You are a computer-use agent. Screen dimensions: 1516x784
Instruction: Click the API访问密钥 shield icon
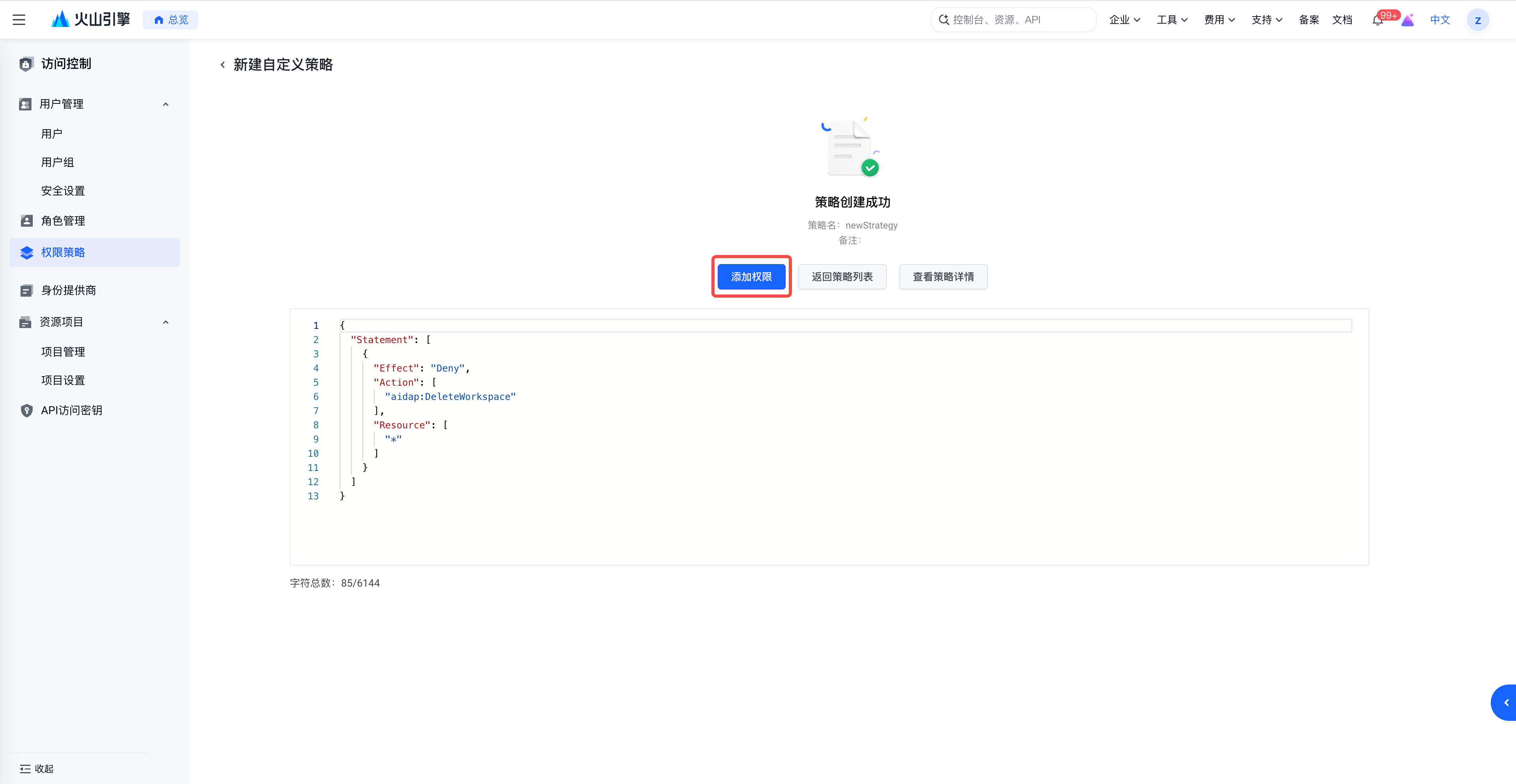click(26, 410)
